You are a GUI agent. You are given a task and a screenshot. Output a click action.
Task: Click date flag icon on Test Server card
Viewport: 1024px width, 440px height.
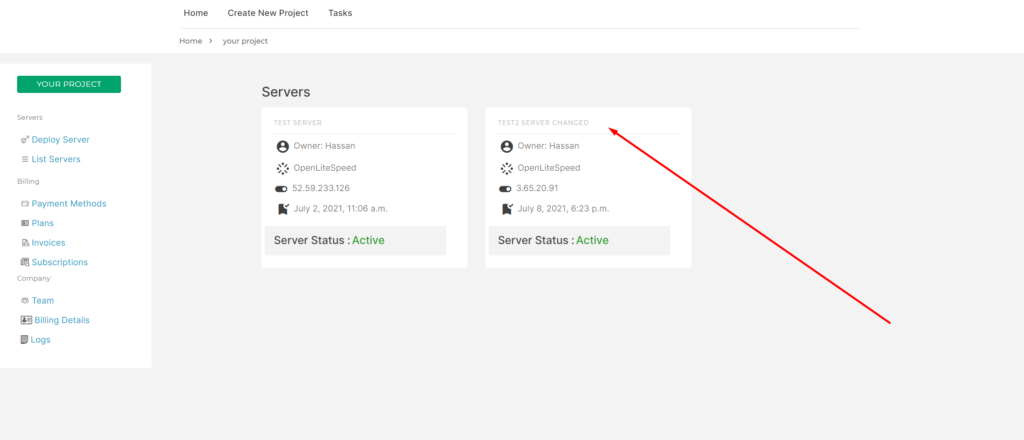(x=283, y=210)
